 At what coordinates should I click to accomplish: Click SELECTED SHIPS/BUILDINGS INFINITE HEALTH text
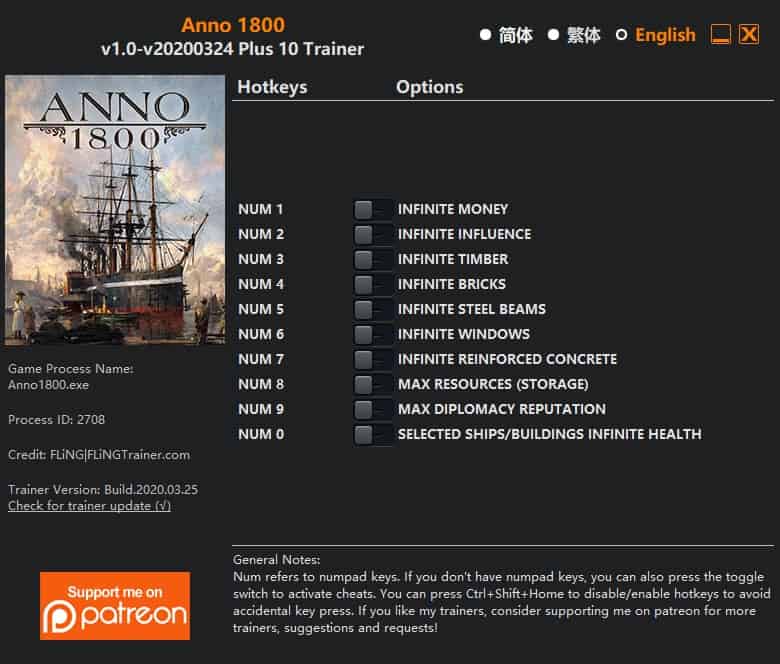click(x=550, y=434)
